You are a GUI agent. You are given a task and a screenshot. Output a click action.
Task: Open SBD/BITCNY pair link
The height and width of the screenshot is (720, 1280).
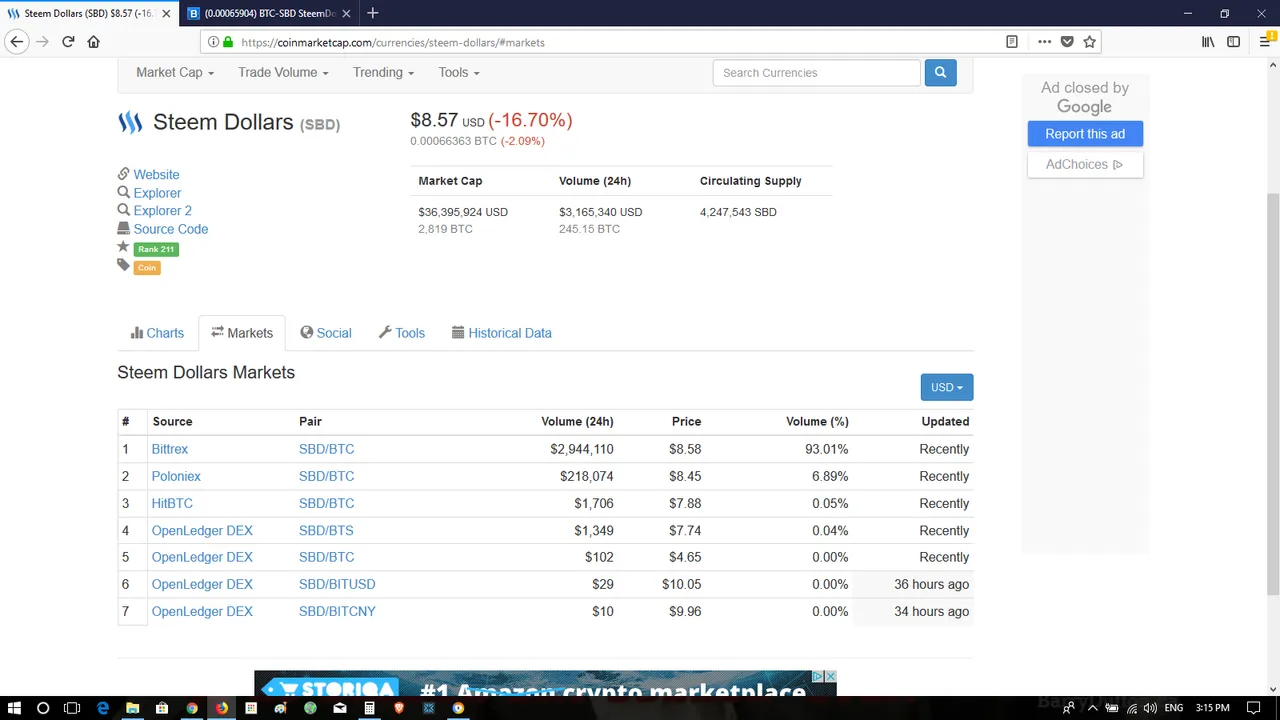coord(337,611)
